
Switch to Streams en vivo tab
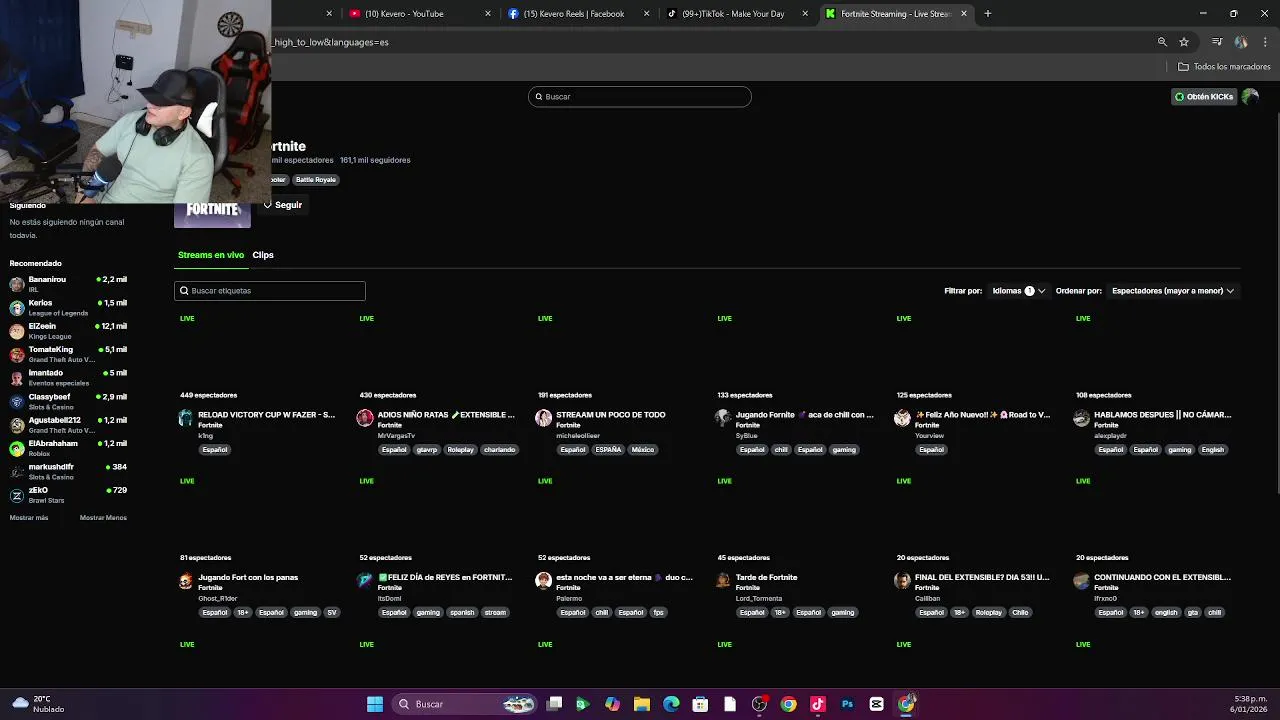(211, 255)
